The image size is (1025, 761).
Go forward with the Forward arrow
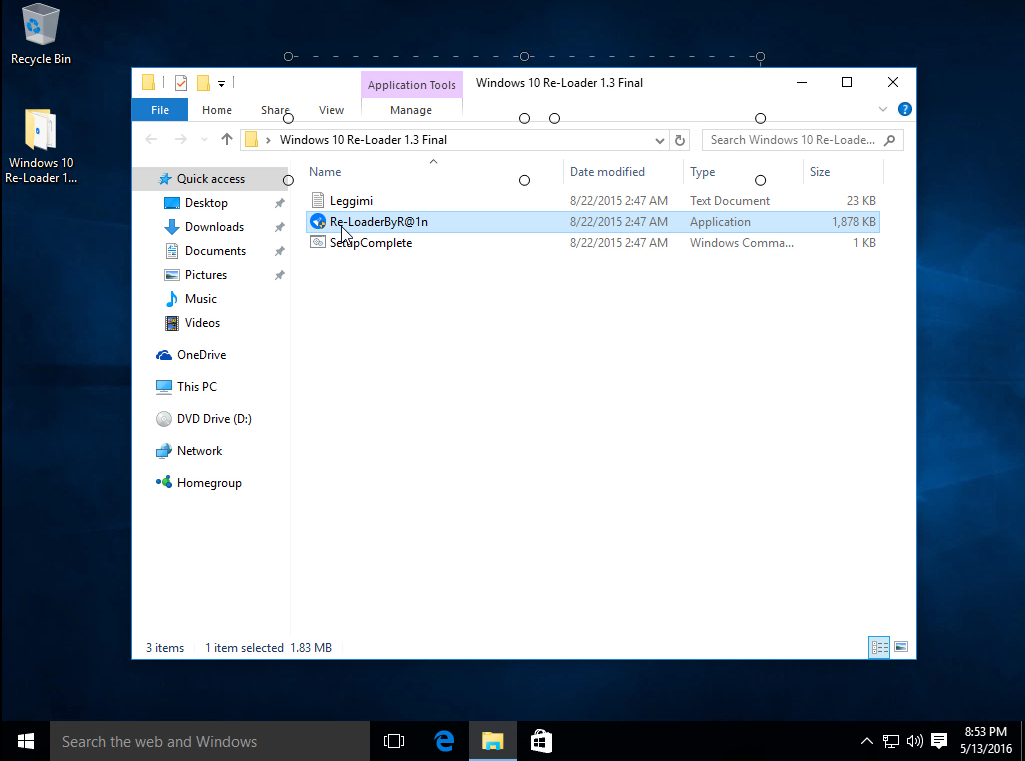pyautogui.click(x=180, y=139)
